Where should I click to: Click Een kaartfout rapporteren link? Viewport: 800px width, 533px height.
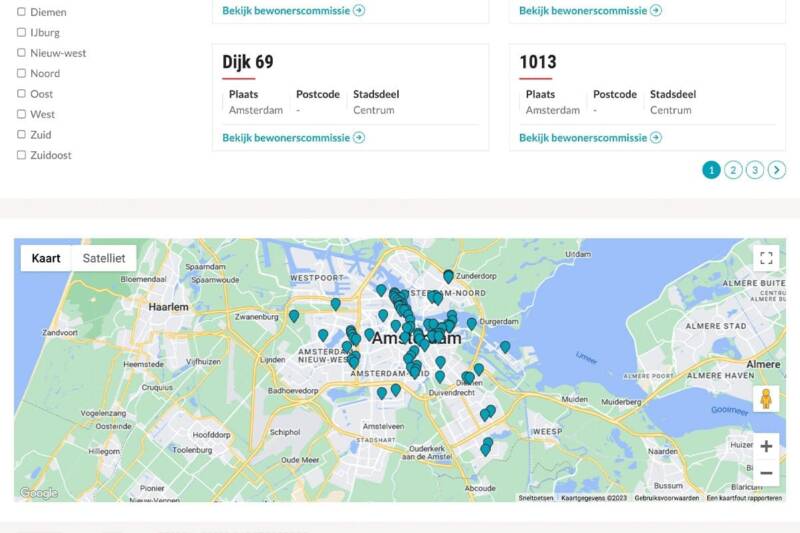[744, 497]
